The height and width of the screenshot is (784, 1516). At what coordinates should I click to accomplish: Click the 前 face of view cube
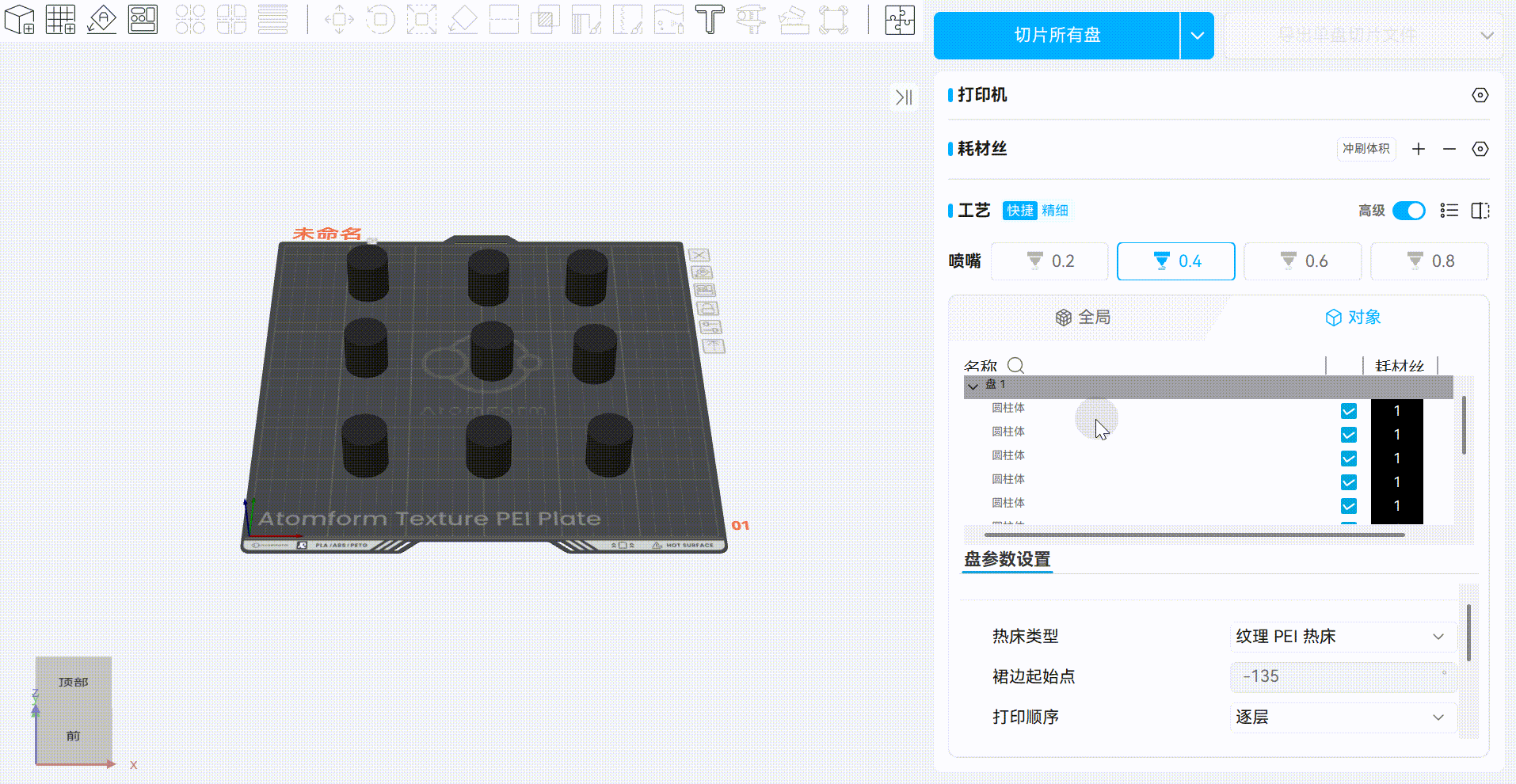pyautogui.click(x=74, y=736)
